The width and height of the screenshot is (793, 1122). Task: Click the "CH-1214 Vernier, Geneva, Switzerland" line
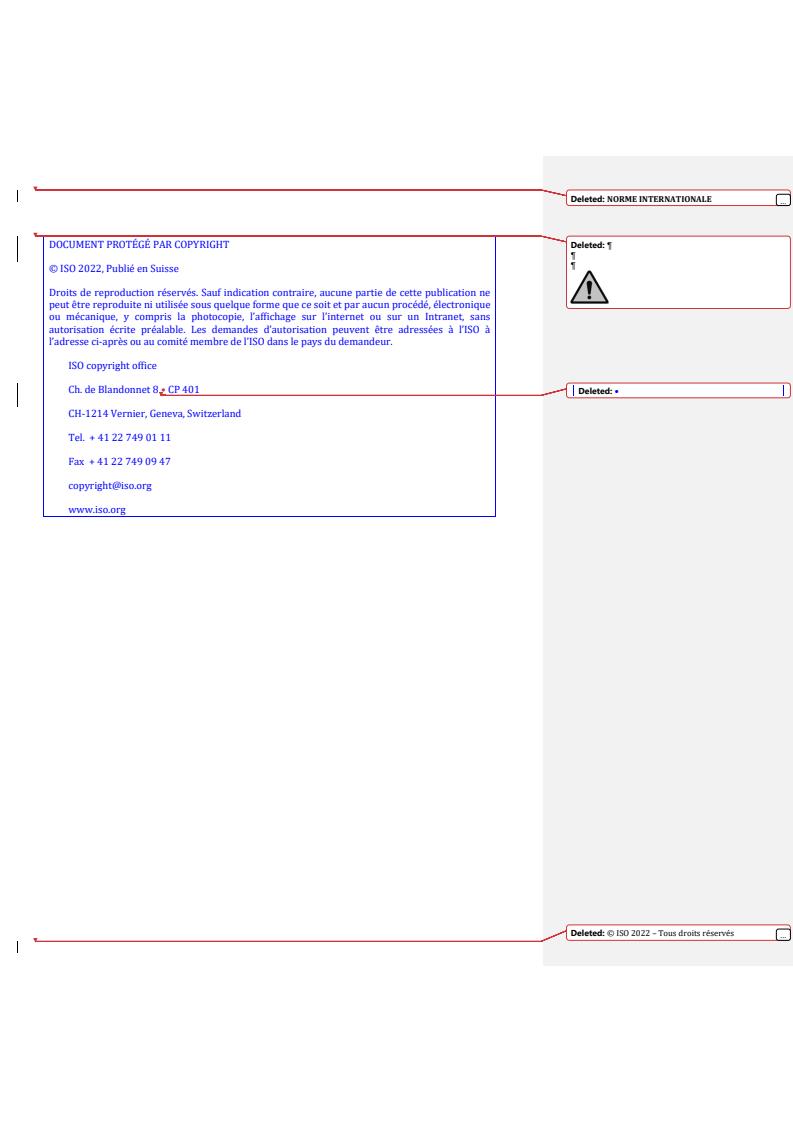[x=154, y=414]
